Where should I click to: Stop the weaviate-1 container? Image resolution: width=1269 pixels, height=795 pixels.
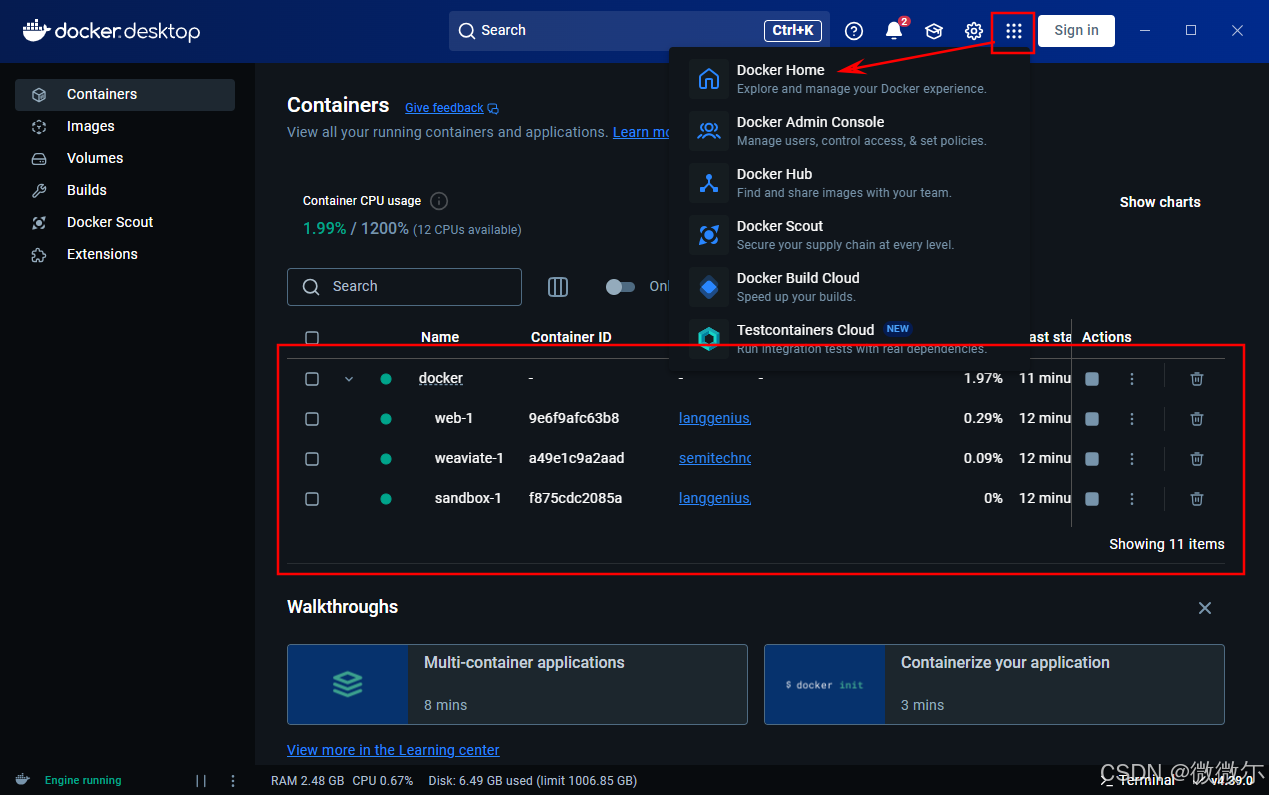pyautogui.click(x=1092, y=459)
